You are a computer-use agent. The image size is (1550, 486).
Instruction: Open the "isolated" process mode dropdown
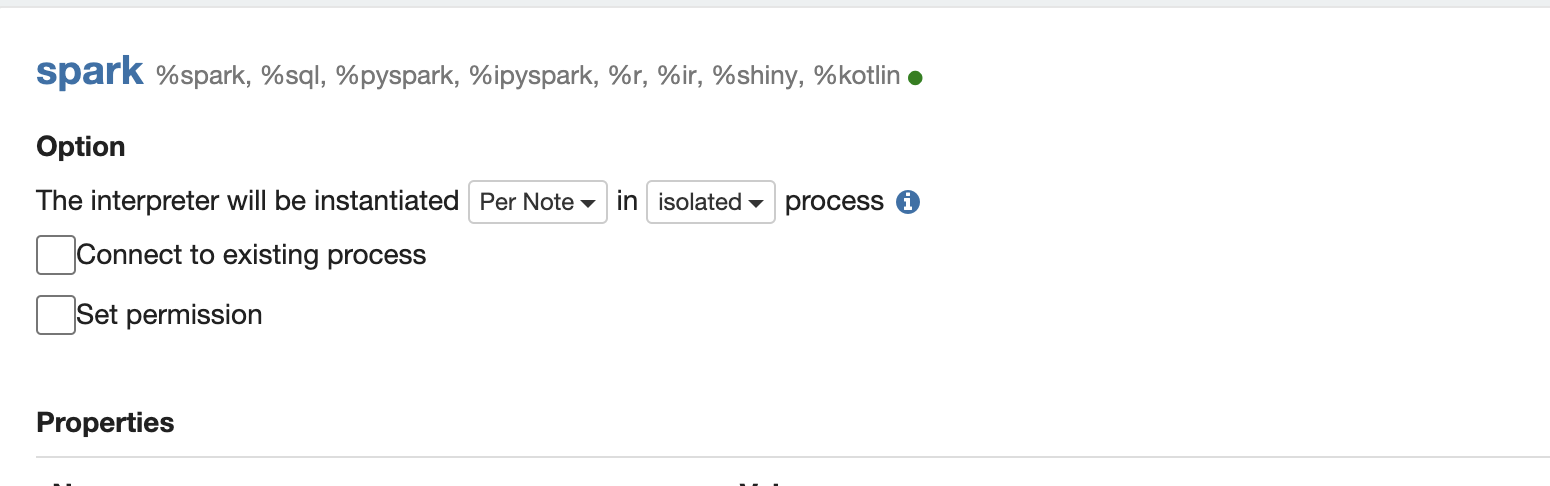pyautogui.click(x=711, y=202)
